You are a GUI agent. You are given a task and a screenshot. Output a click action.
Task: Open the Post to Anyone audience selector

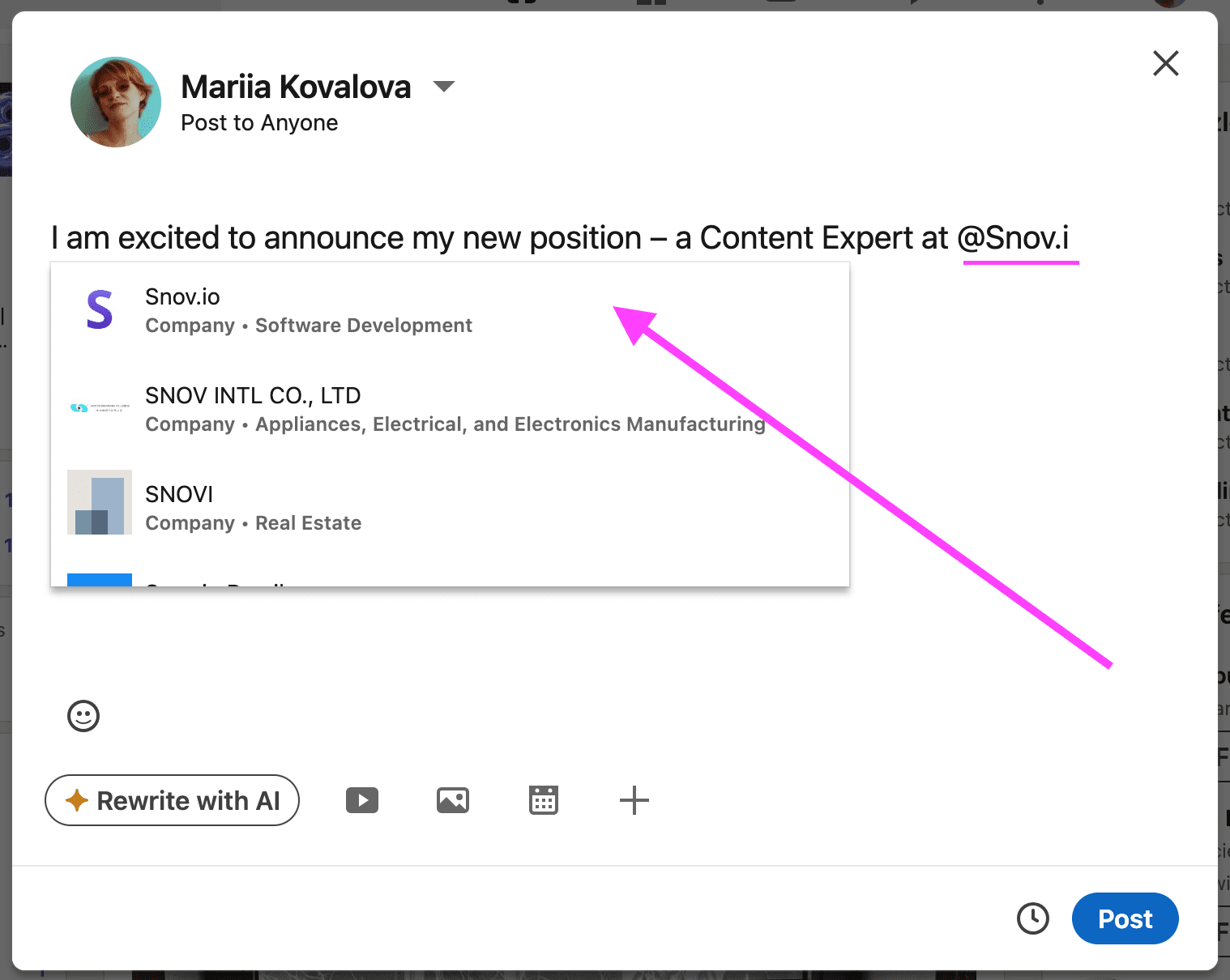click(x=259, y=123)
